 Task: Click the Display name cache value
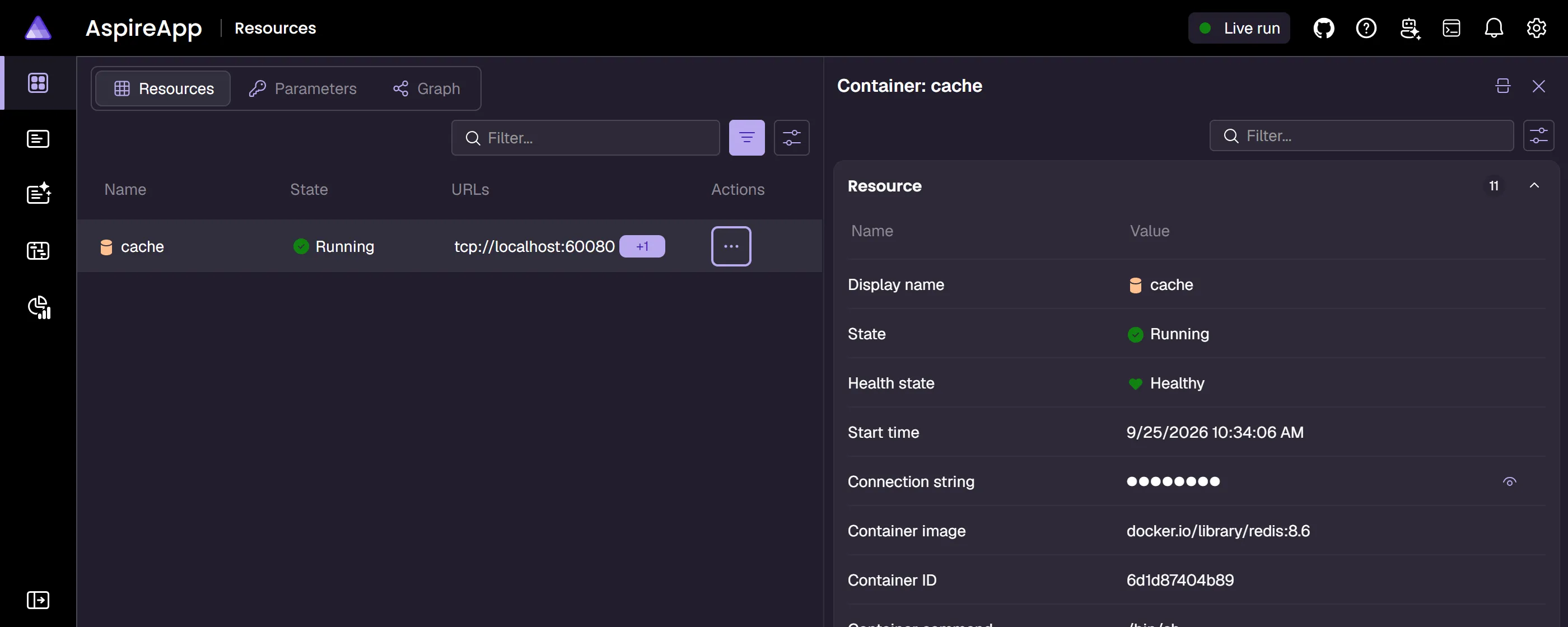(x=1160, y=284)
